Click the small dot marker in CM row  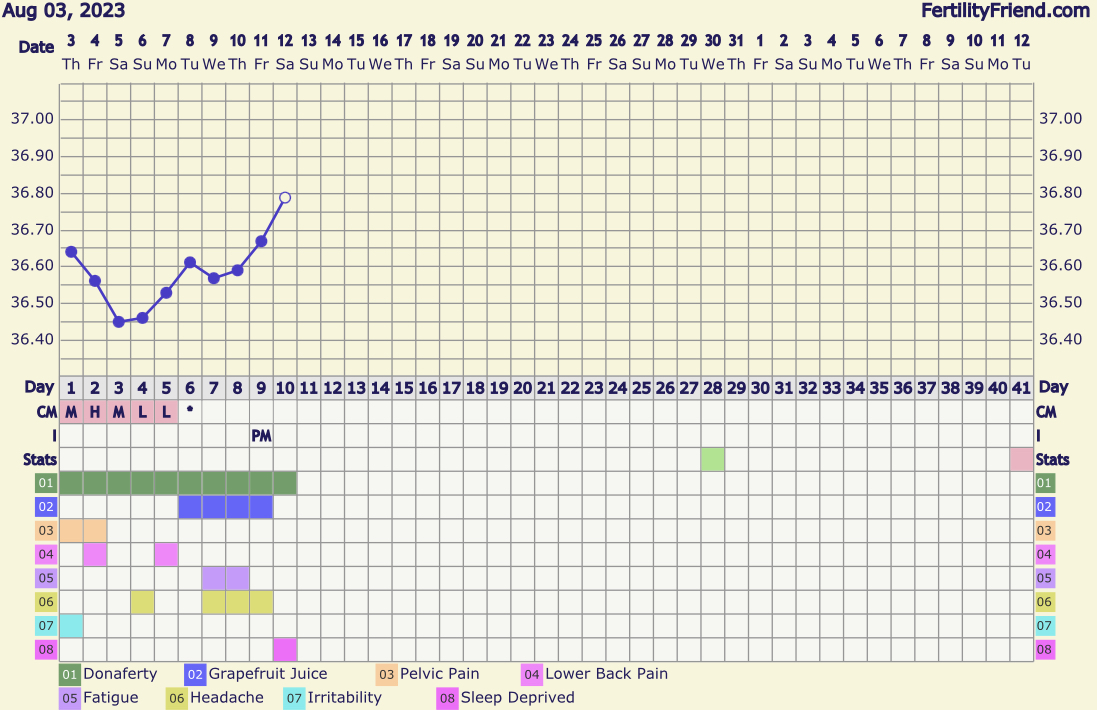point(190,409)
